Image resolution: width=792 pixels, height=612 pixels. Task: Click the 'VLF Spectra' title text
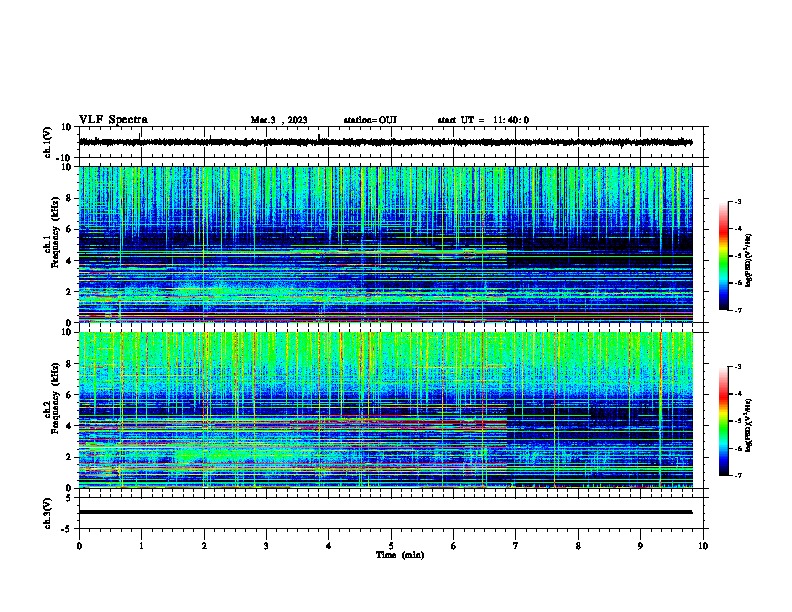click(113, 120)
